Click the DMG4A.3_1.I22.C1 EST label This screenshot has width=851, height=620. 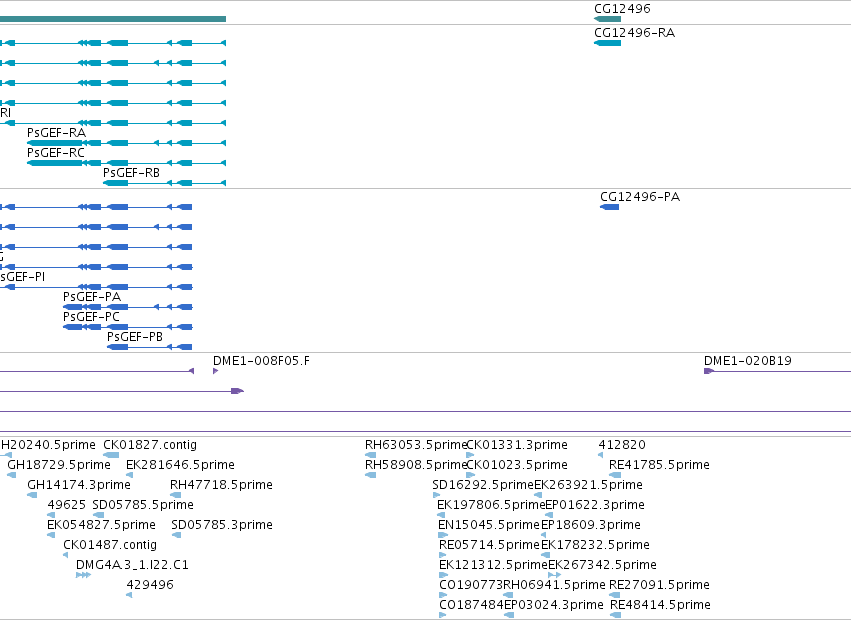132,565
